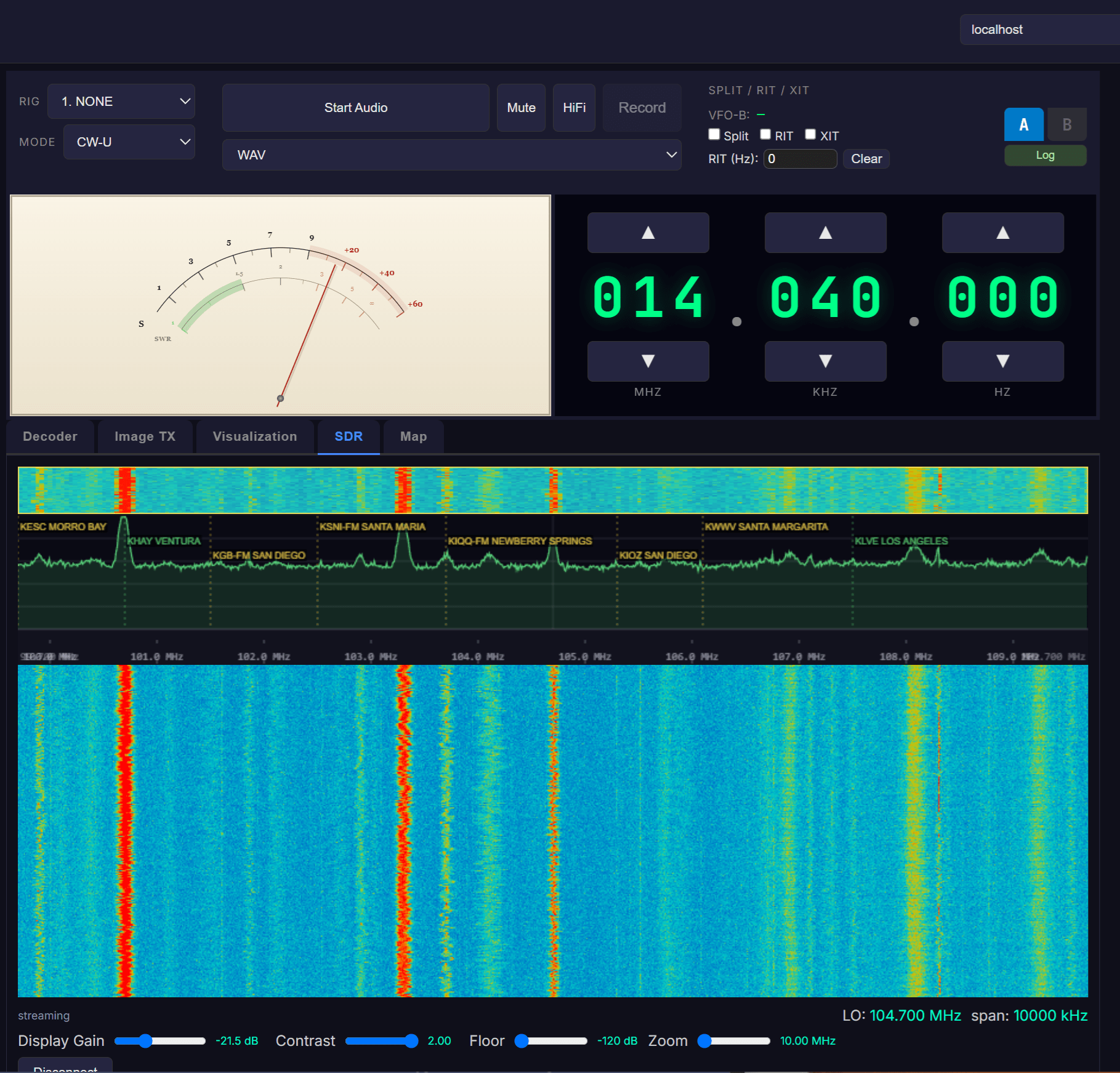Click the S-meter gauge display
The height and width of the screenshot is (1073, 1120).
point(281,305)
